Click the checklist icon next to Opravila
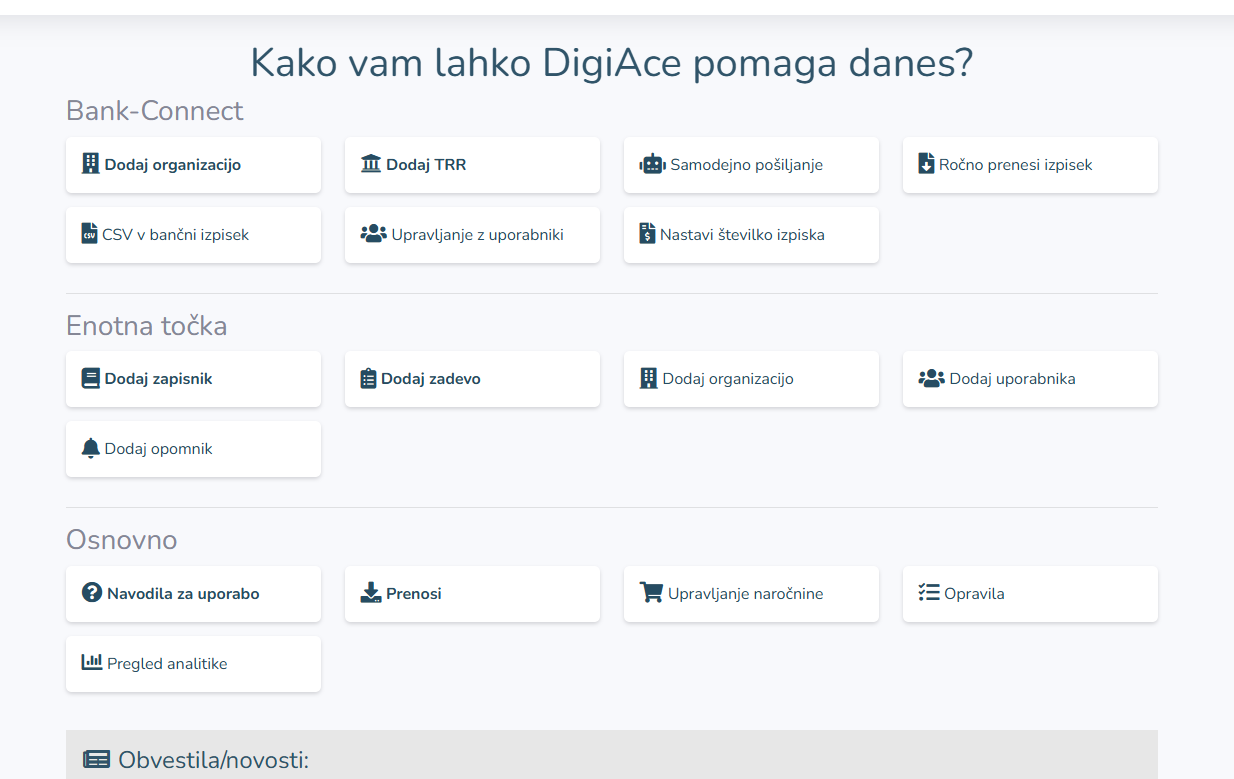 coord(929,593)
